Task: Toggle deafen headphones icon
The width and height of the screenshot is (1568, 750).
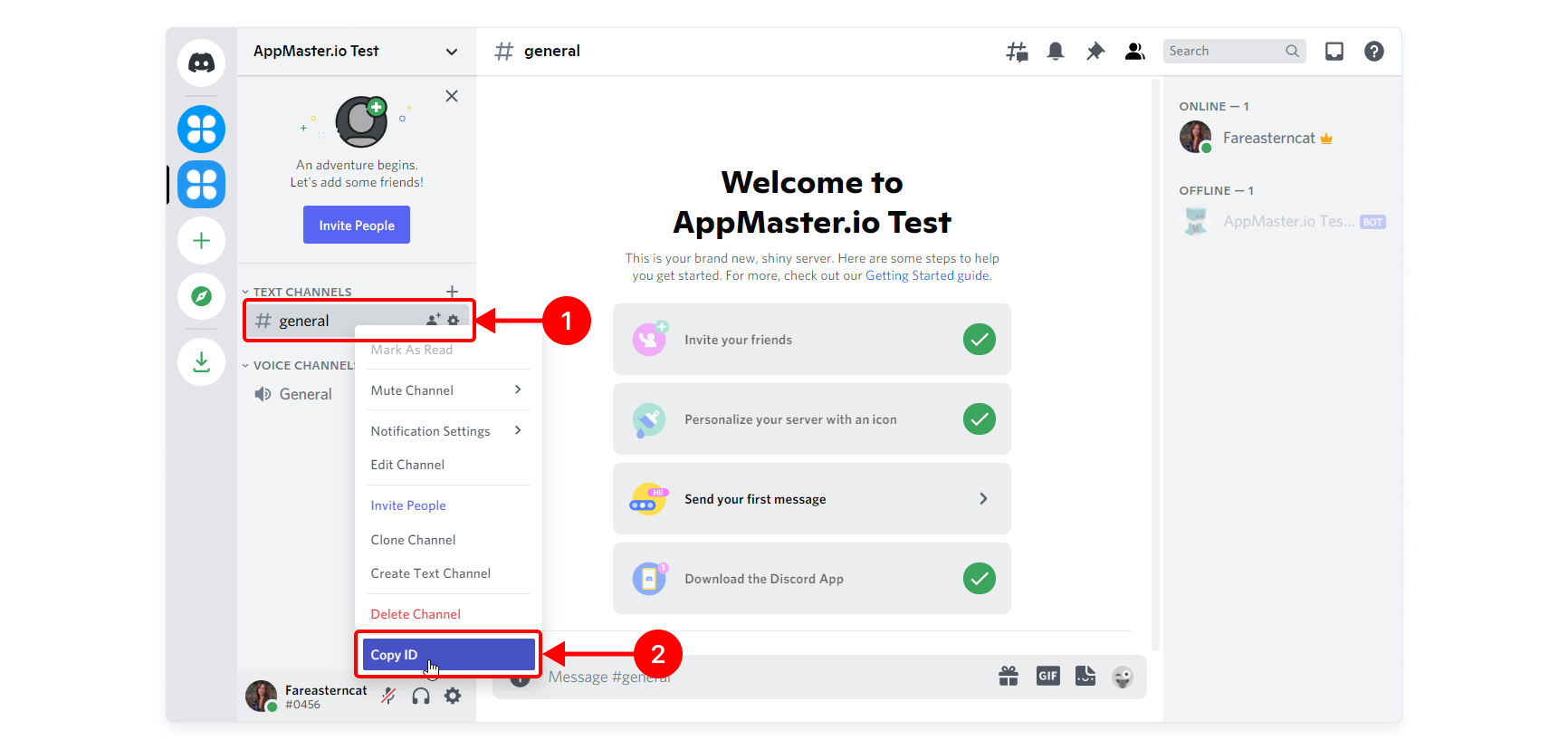Action: [x=421, y=696]
